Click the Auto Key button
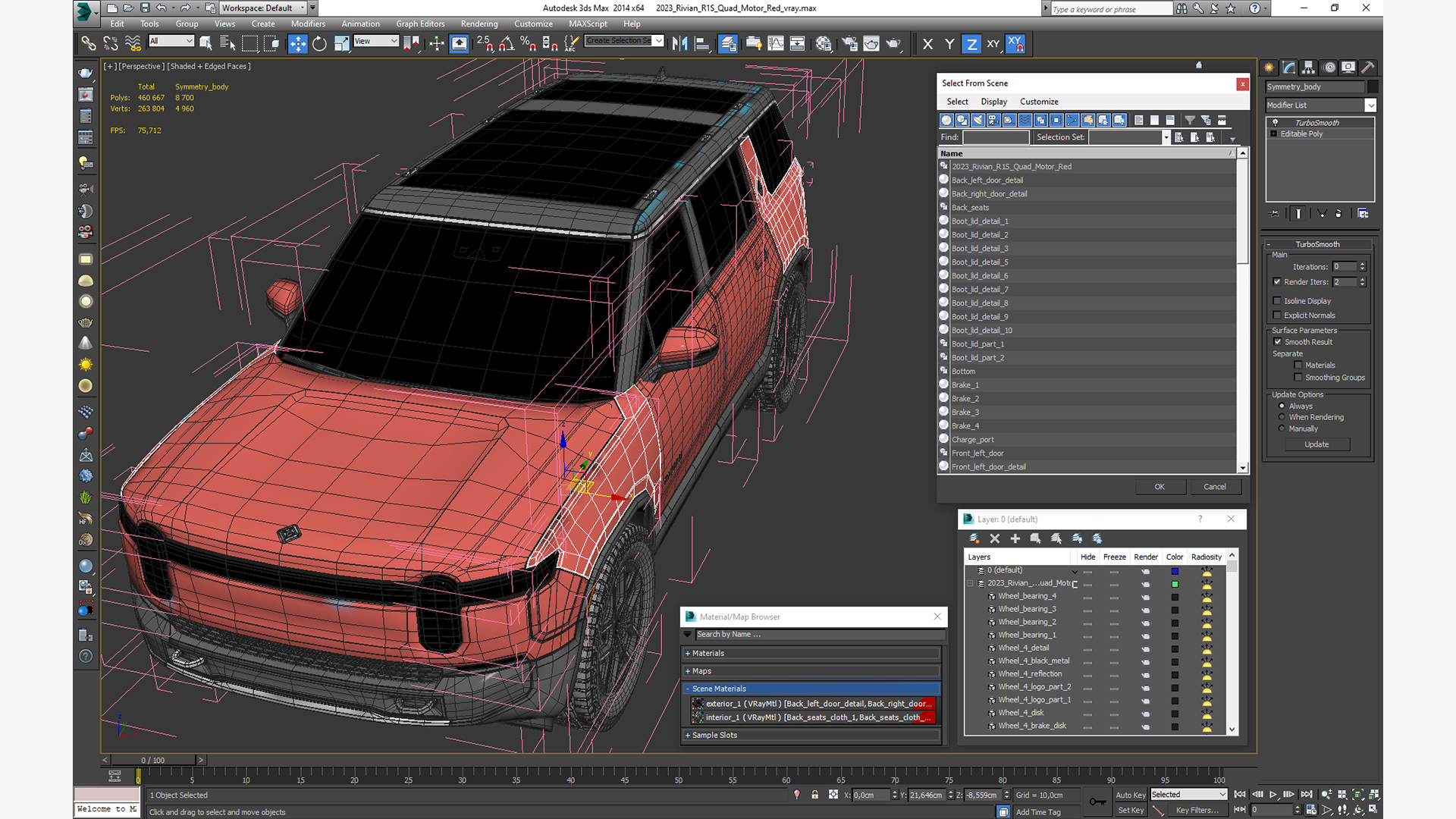 click(x=1131, y=795)
